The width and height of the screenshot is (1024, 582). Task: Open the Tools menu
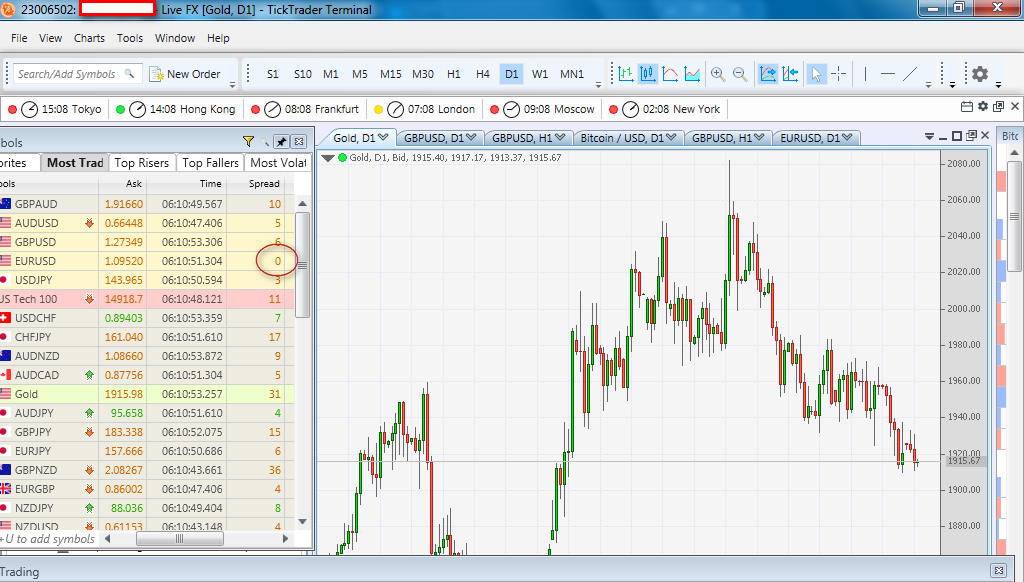(129, 38)
